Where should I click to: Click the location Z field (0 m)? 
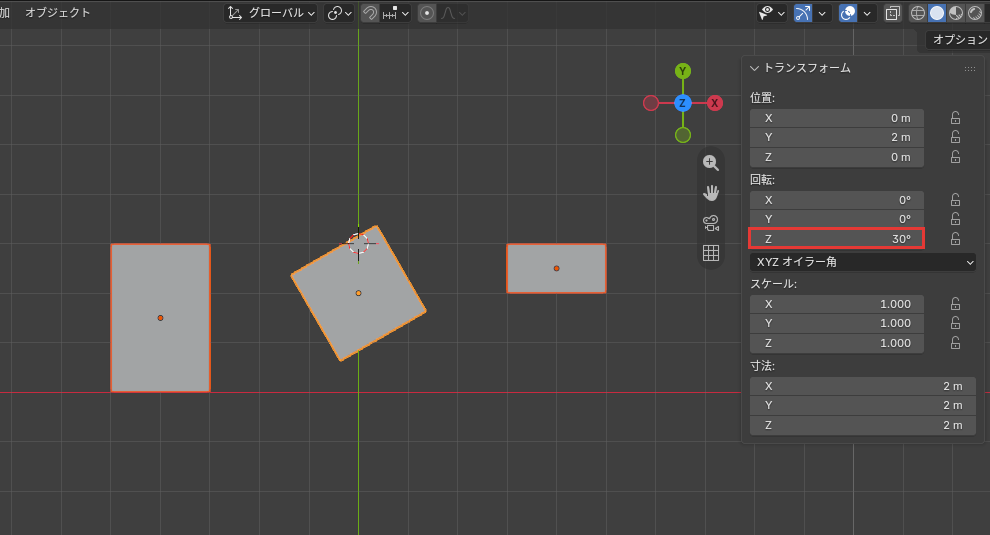pyautogui.click(x=837, y=157)
